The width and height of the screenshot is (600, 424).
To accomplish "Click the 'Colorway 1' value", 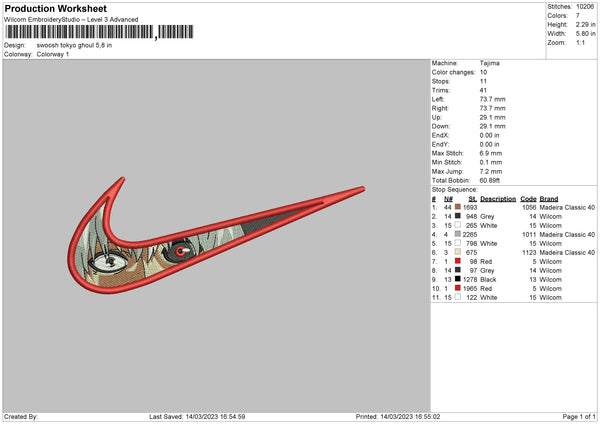I will pos(53,54).
